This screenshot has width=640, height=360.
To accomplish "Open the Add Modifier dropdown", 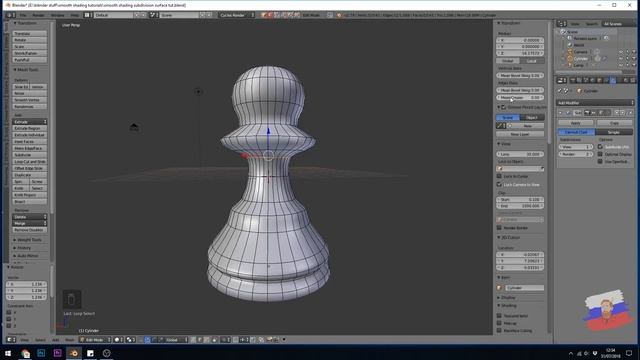I will click(596, 103).
